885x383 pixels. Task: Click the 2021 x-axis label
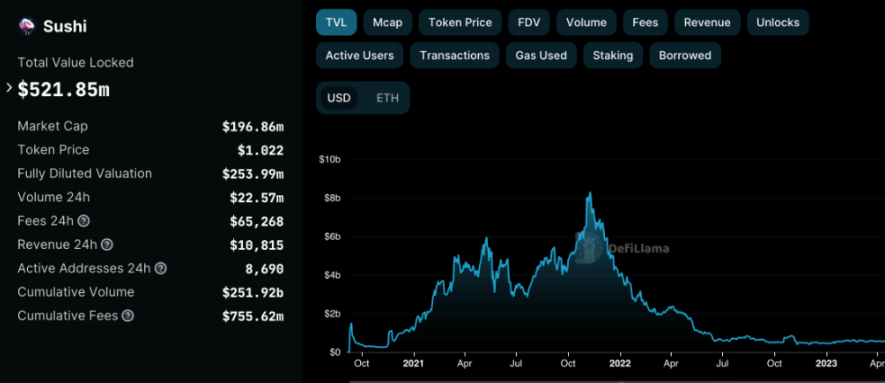pos(414,363)
